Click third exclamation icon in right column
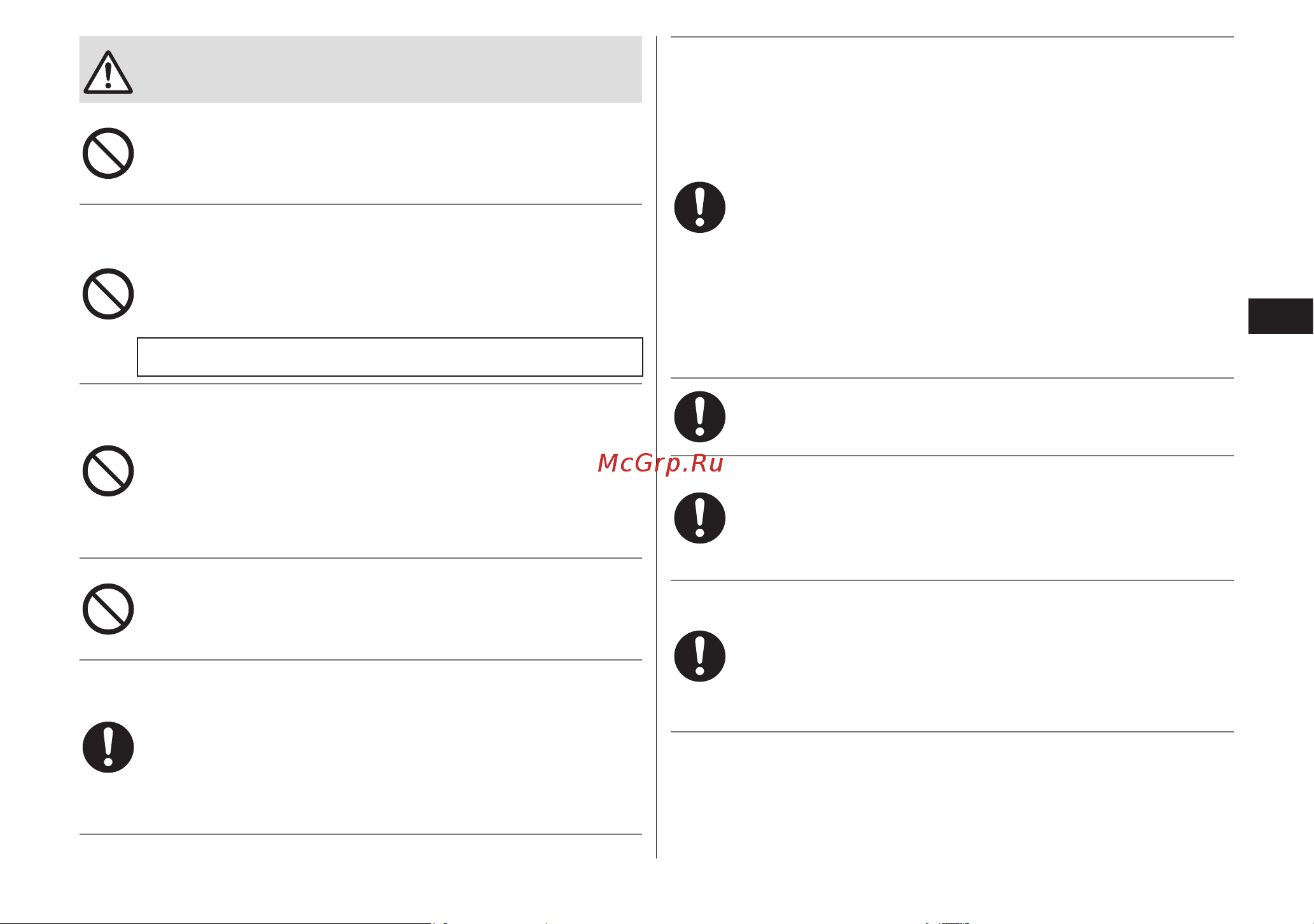The image size is (1314, 924). (700, 518)
